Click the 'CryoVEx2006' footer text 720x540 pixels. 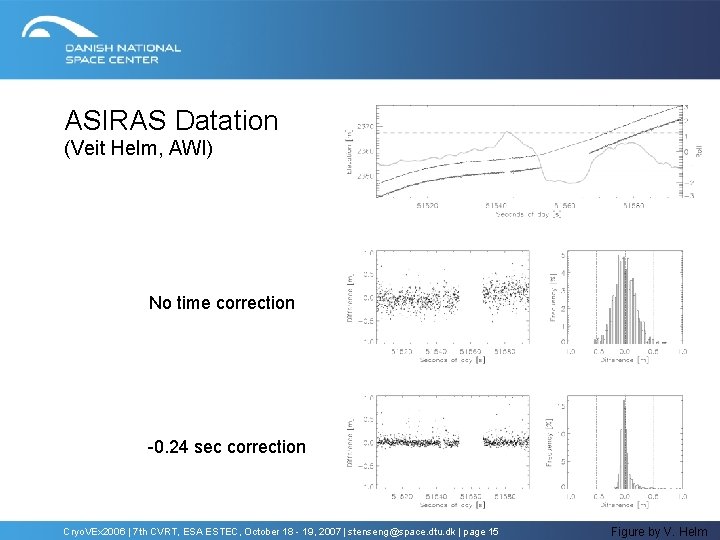pos(94,532)
